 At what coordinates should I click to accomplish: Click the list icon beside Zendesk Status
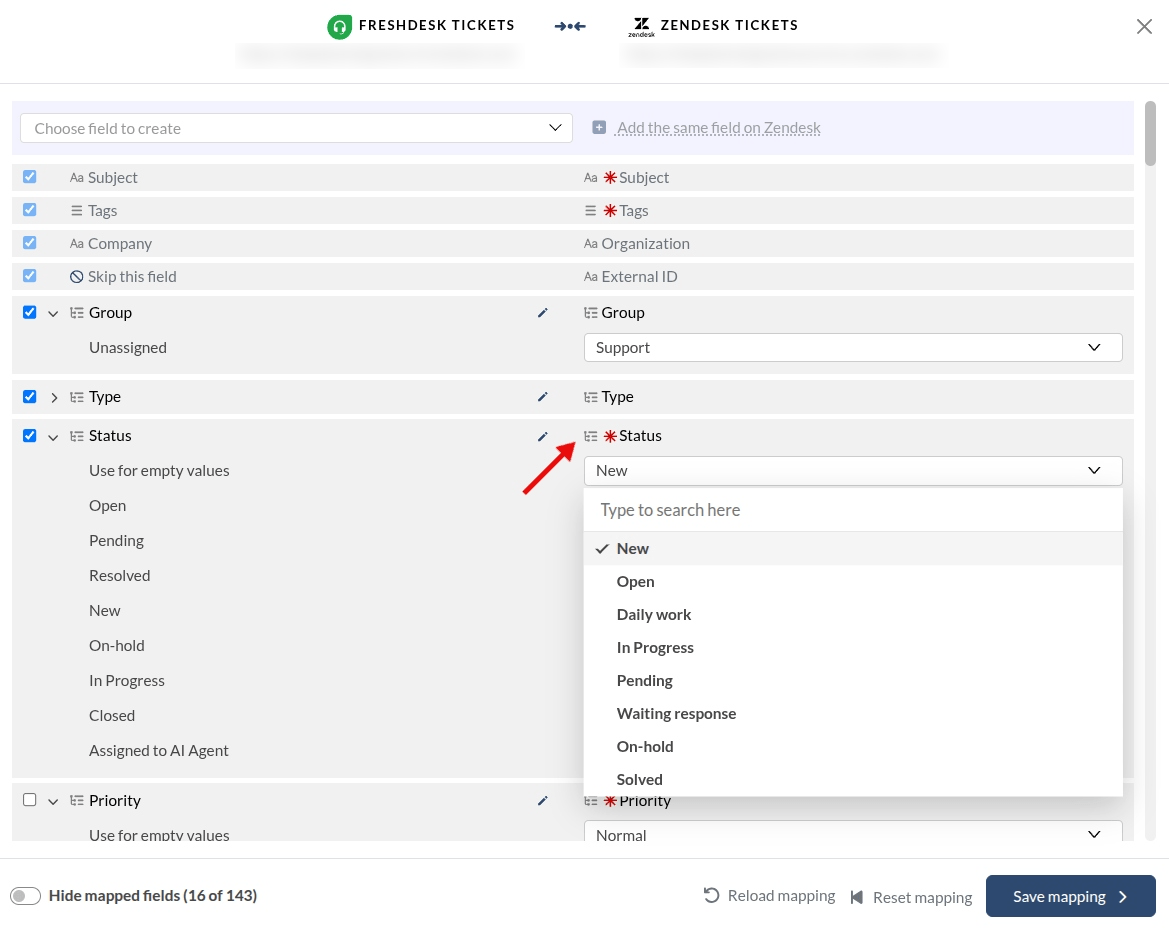pyautogui.click(x=590, y=436)
